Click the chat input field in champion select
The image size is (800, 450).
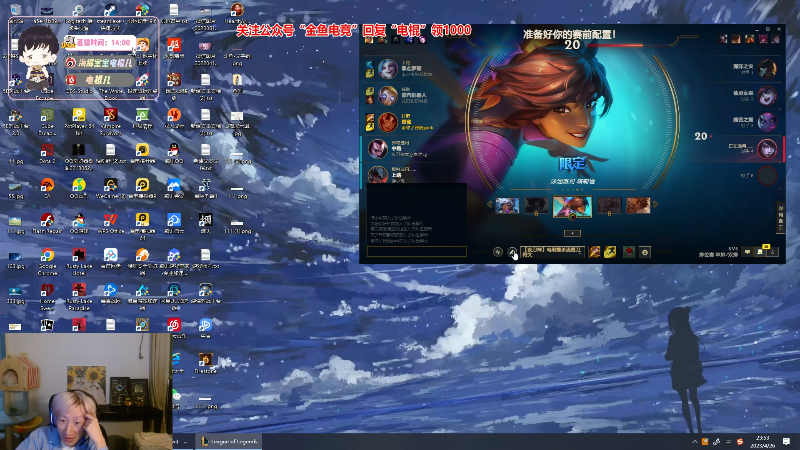click(416, 251)
